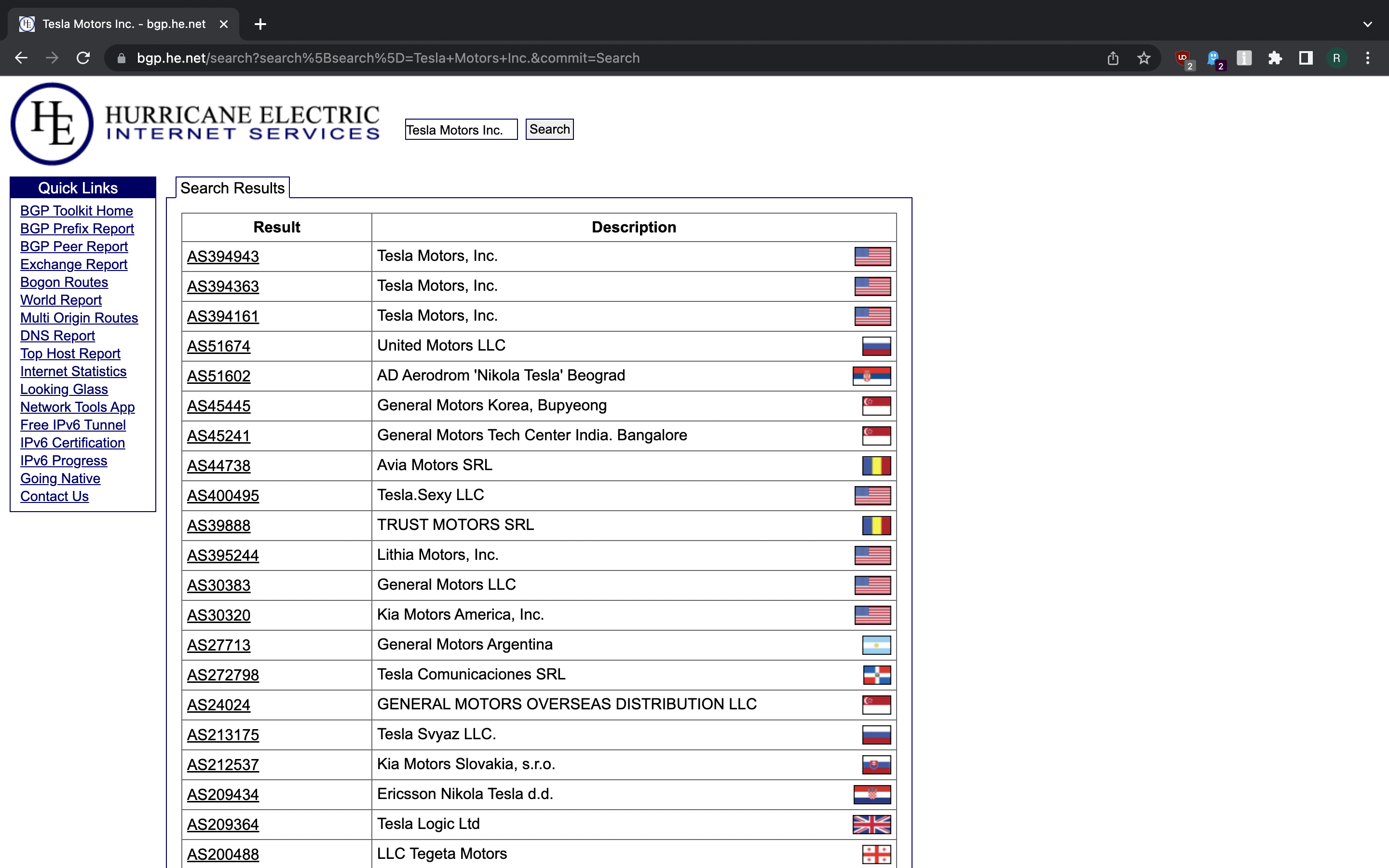Open the Extensions puzzle piece menu
Viewport: 1389px width, 868px height.
(x=1275, y=58)
